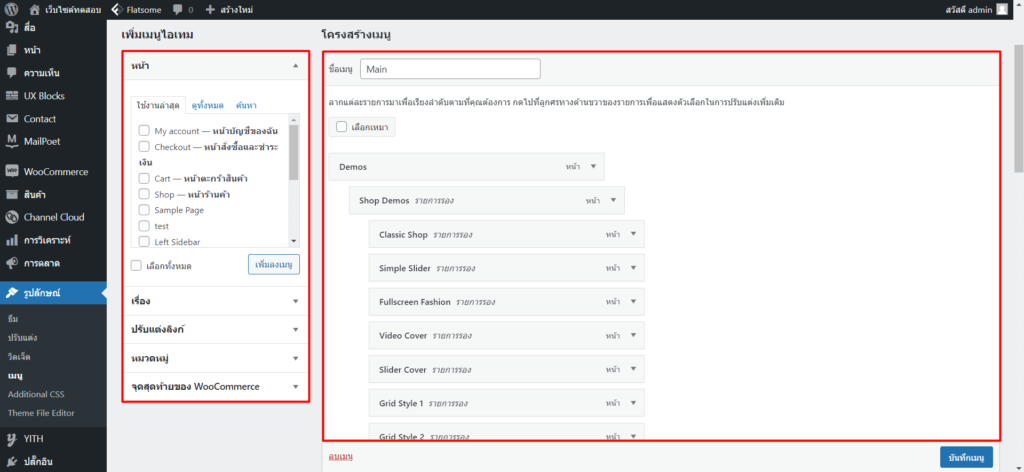Click the WooCommerce icon in sidebar
This screenshot has width=1024, height=472.
pyautogui.click(x=11, y=172)
